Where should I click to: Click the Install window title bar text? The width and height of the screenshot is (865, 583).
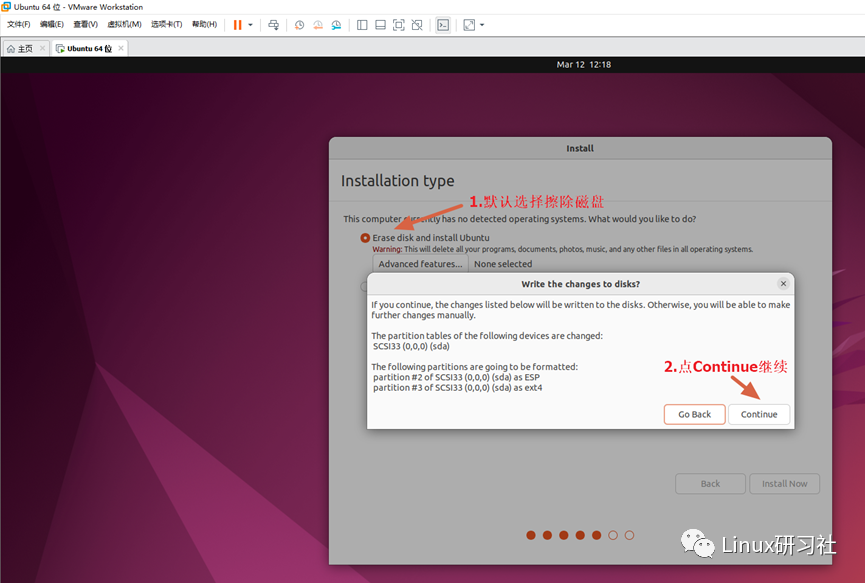point(580,148)
